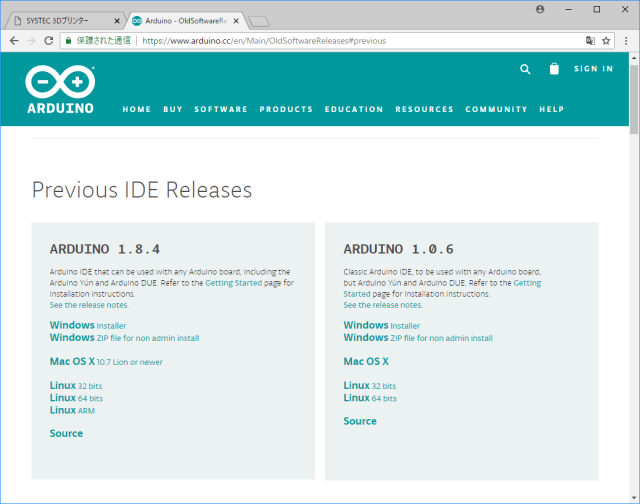Open the RESOURCES menu item

point(424,109)
